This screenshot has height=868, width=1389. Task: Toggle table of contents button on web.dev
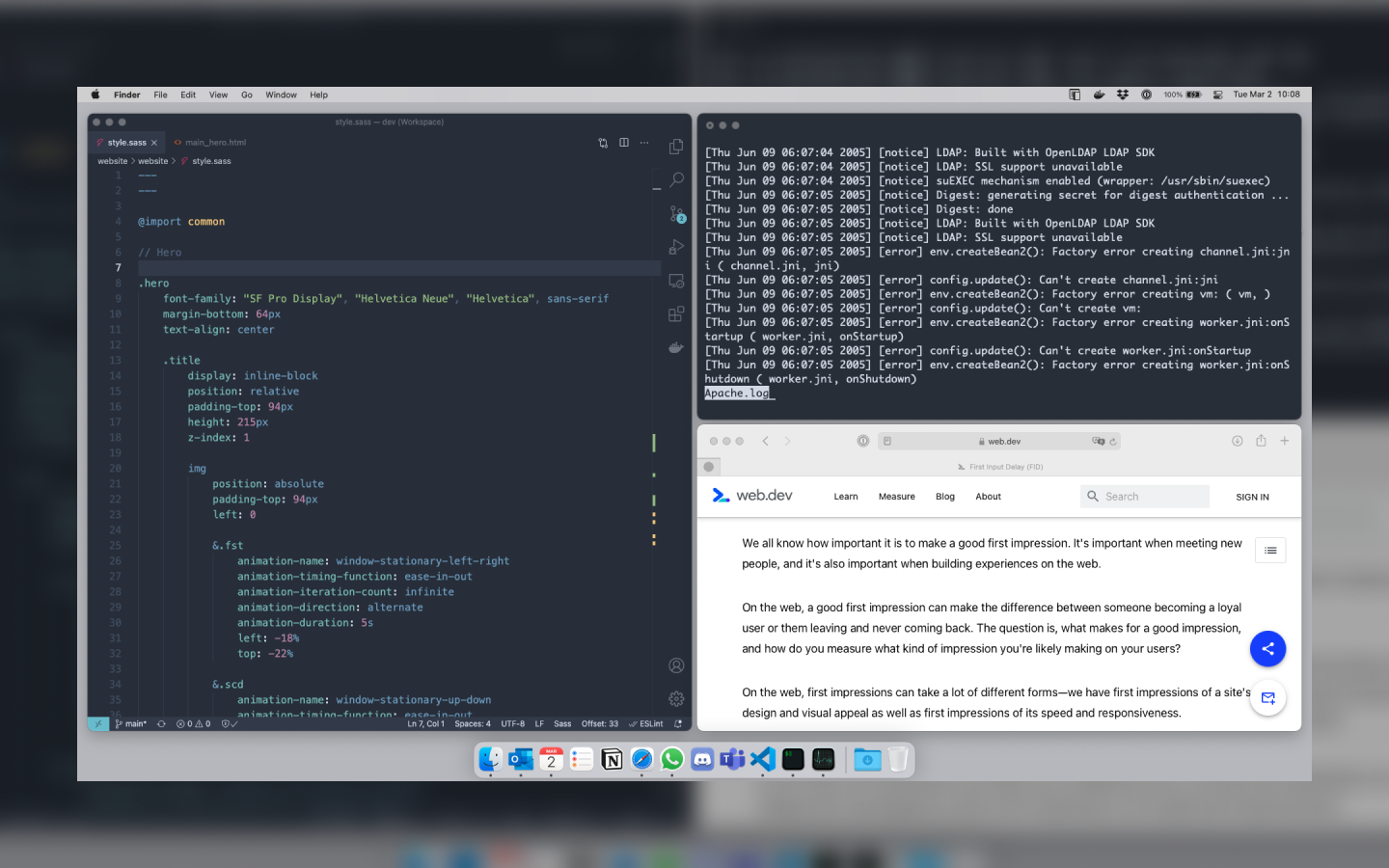[x=1270, y=551]
